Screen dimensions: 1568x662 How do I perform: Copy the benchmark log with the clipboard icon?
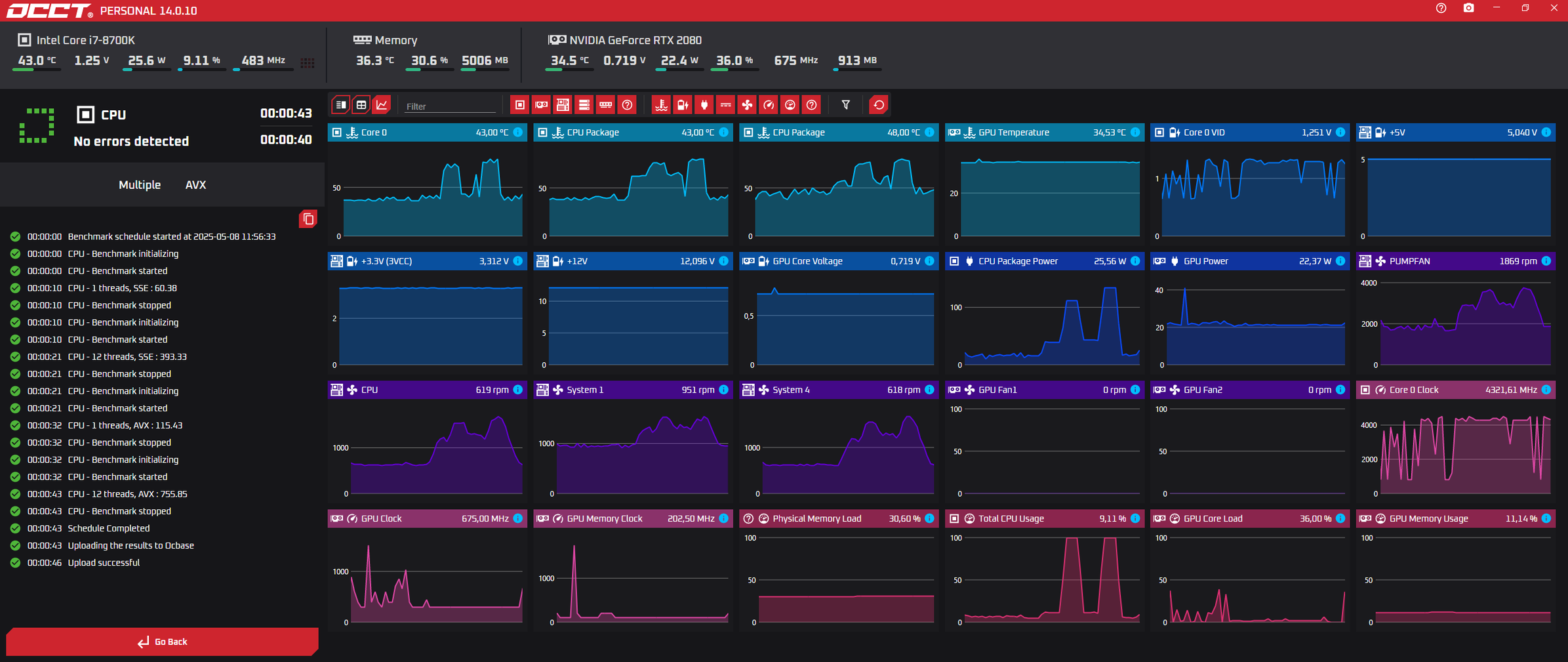[x=308, y=219]
